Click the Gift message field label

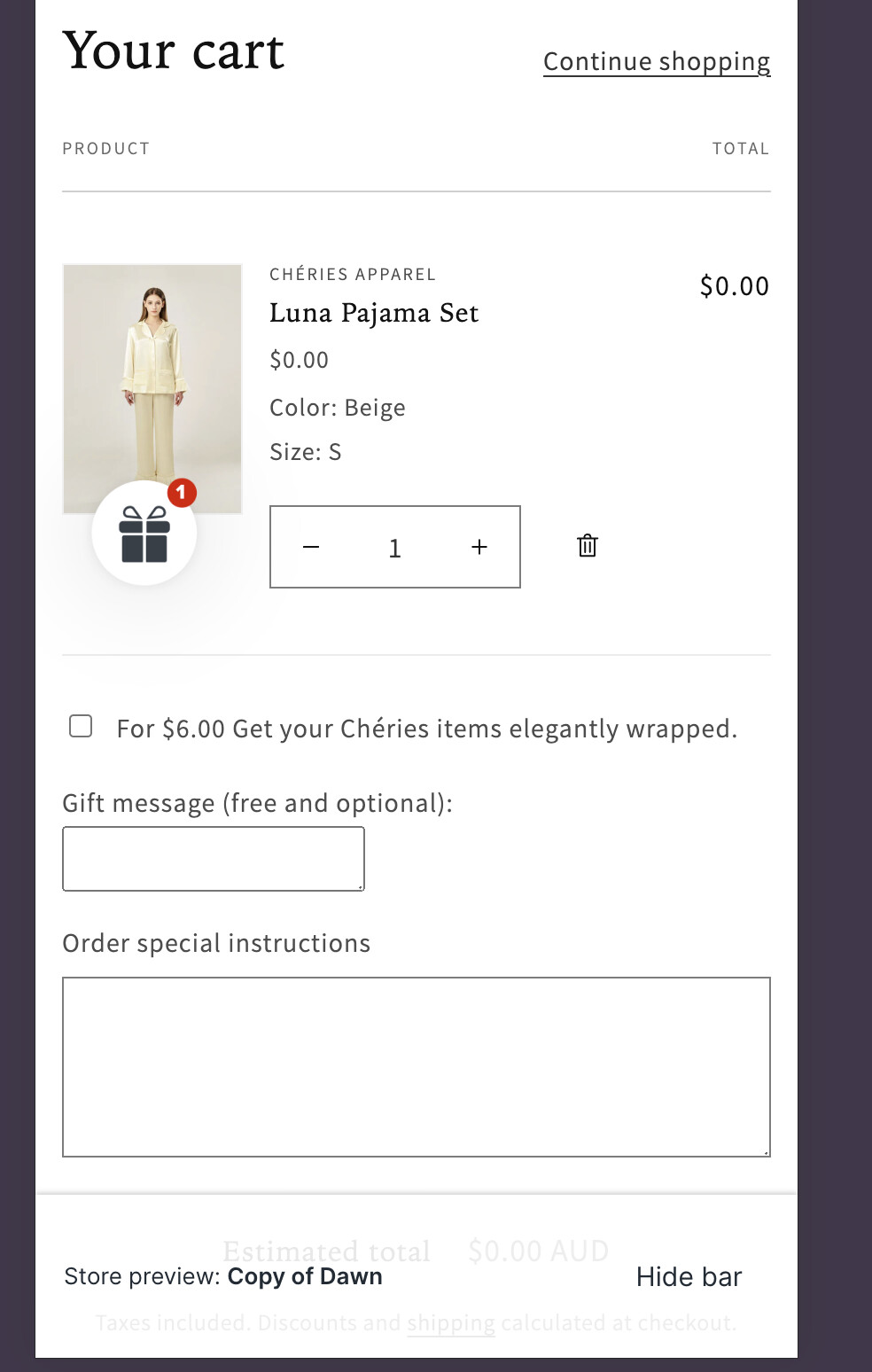[x=257, y=803]
